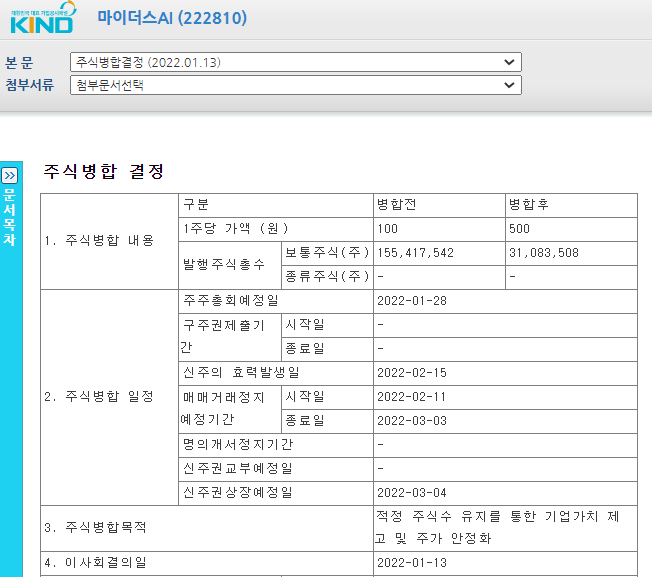Click 1. 주식병합 내용 row header
The height and width of the screenshot is (577, 652).
99,240
